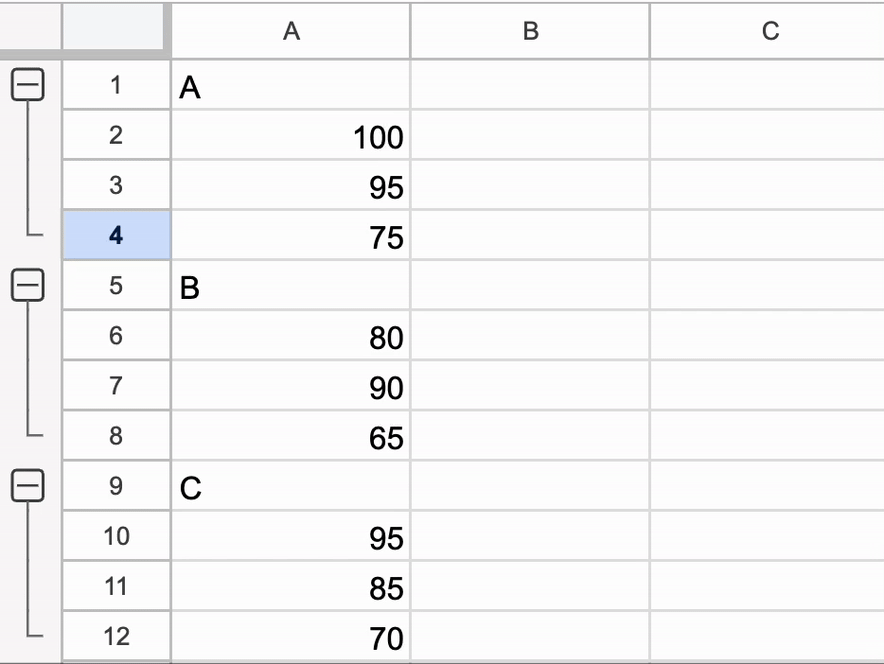This screenshot has height=664, width=884.
Task: Collapse the row group containing B values
Action: pos(28,285)
